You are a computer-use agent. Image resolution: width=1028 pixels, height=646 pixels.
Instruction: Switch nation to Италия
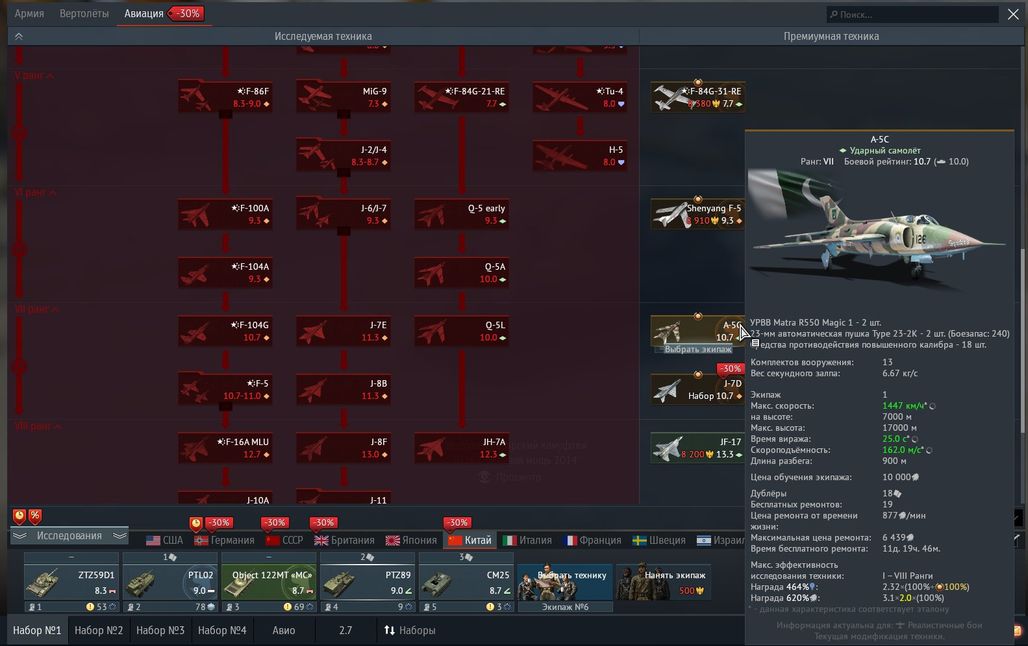tap(527, 540)
